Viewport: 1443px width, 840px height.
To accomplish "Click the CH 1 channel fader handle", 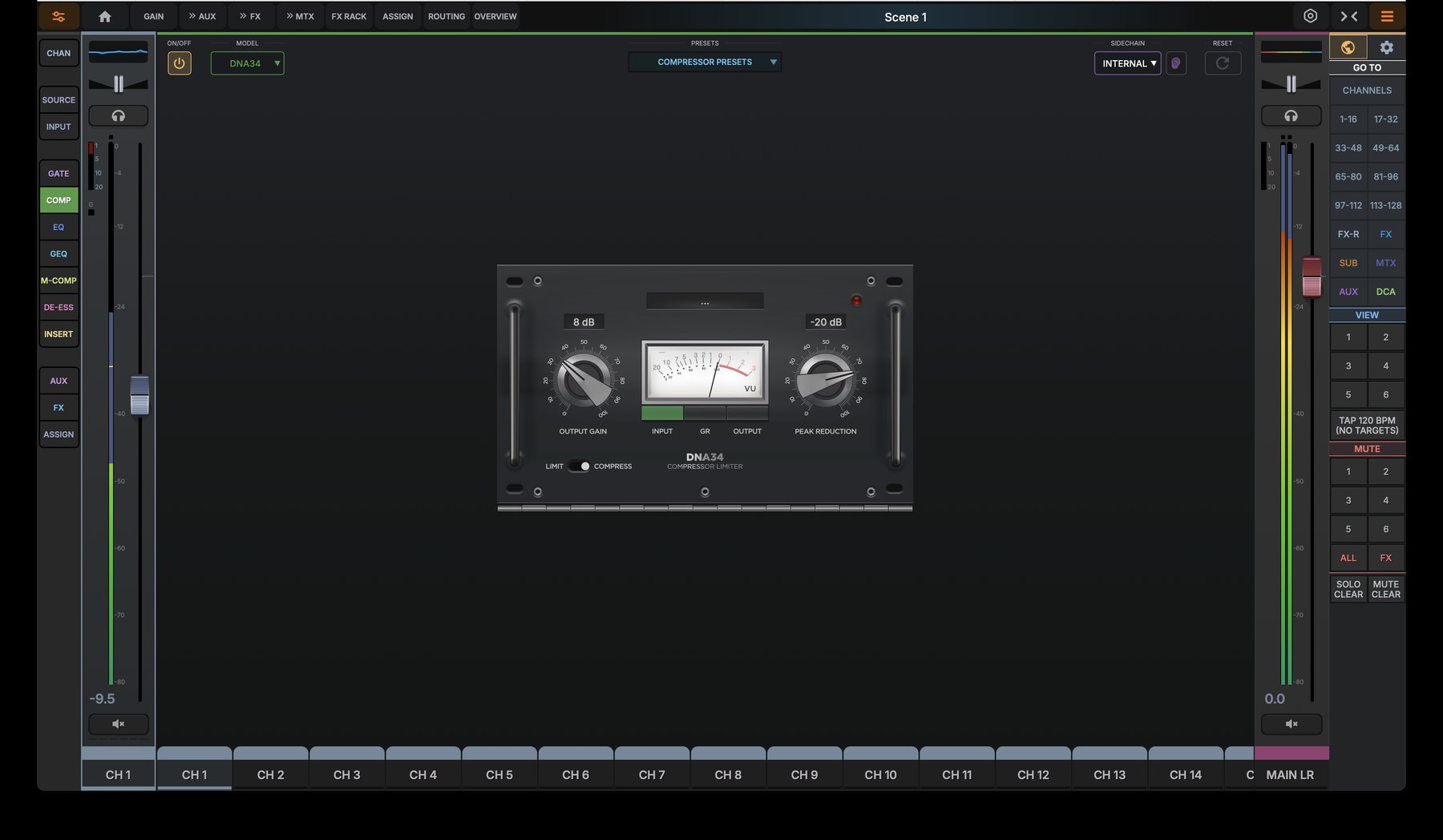I will (139, 395).
